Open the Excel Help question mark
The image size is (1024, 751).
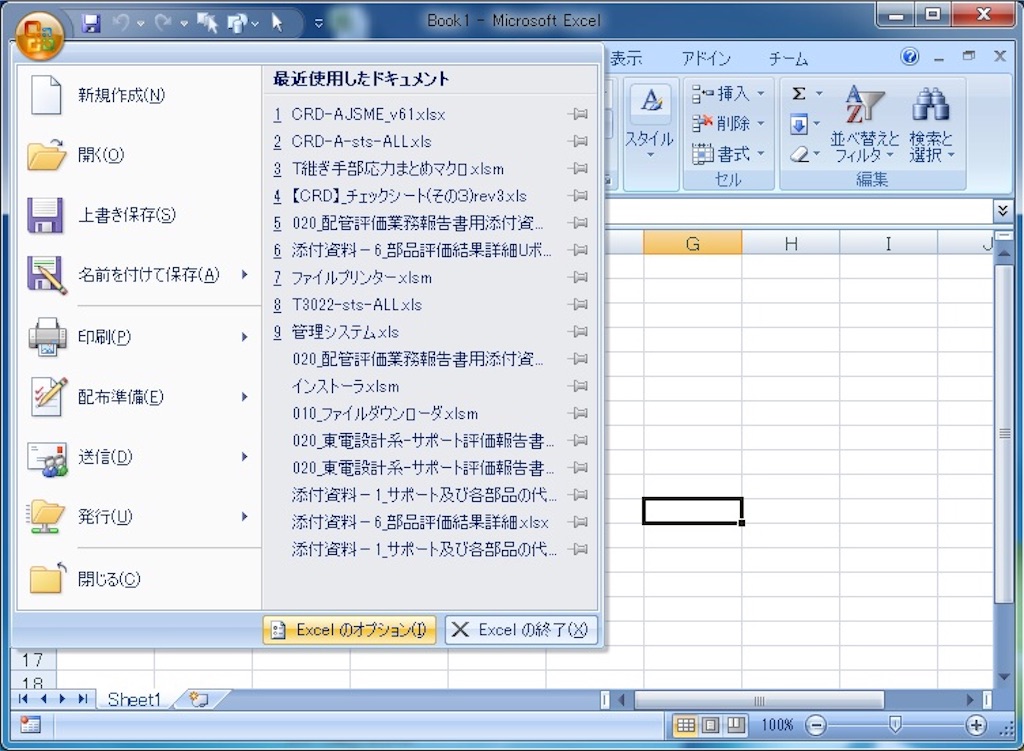click(x=910, y=57)
